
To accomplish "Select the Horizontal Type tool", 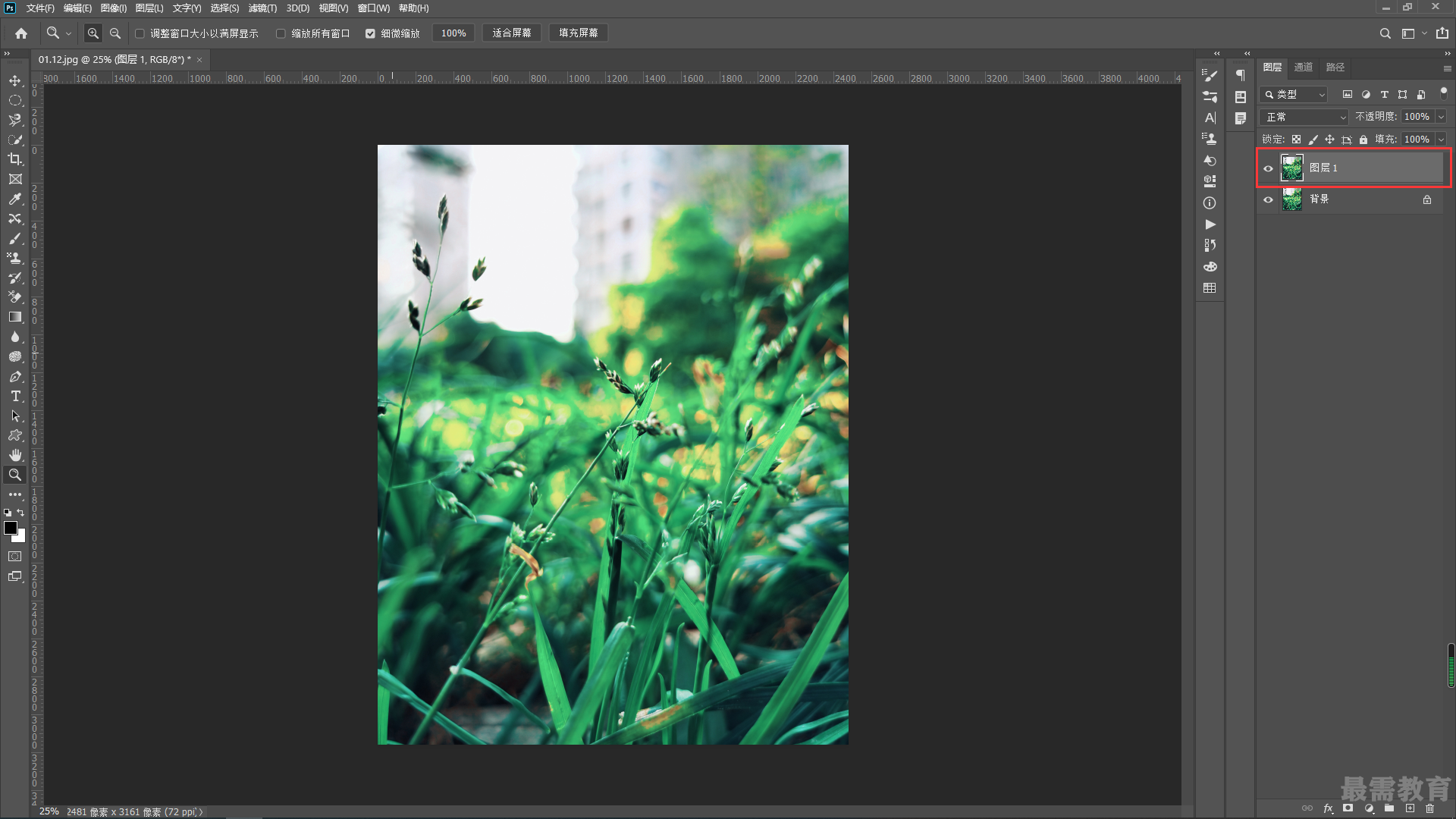I will click(15, 396).
